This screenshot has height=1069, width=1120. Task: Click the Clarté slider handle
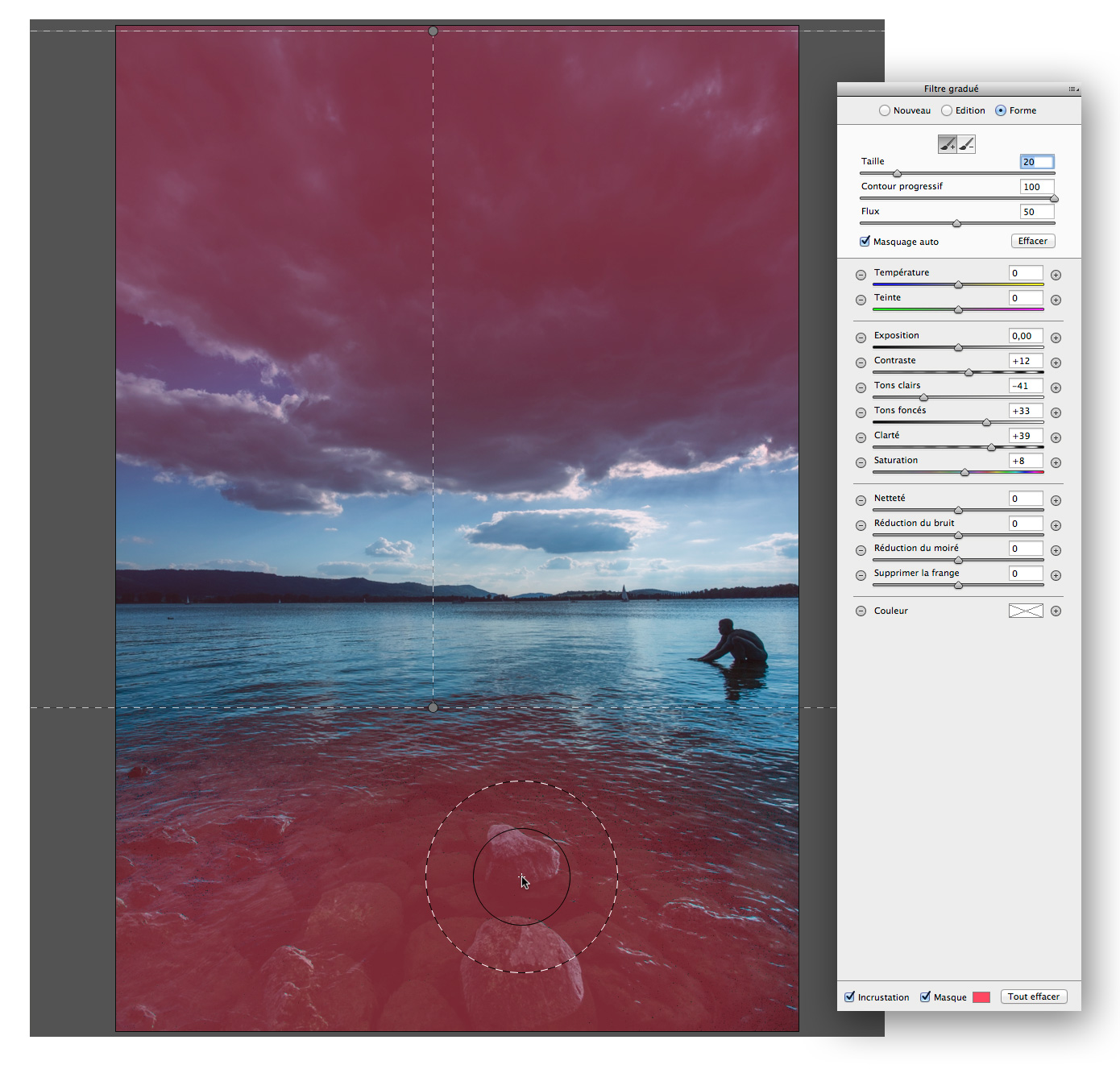pyautogui.click(x=991, y=447)
